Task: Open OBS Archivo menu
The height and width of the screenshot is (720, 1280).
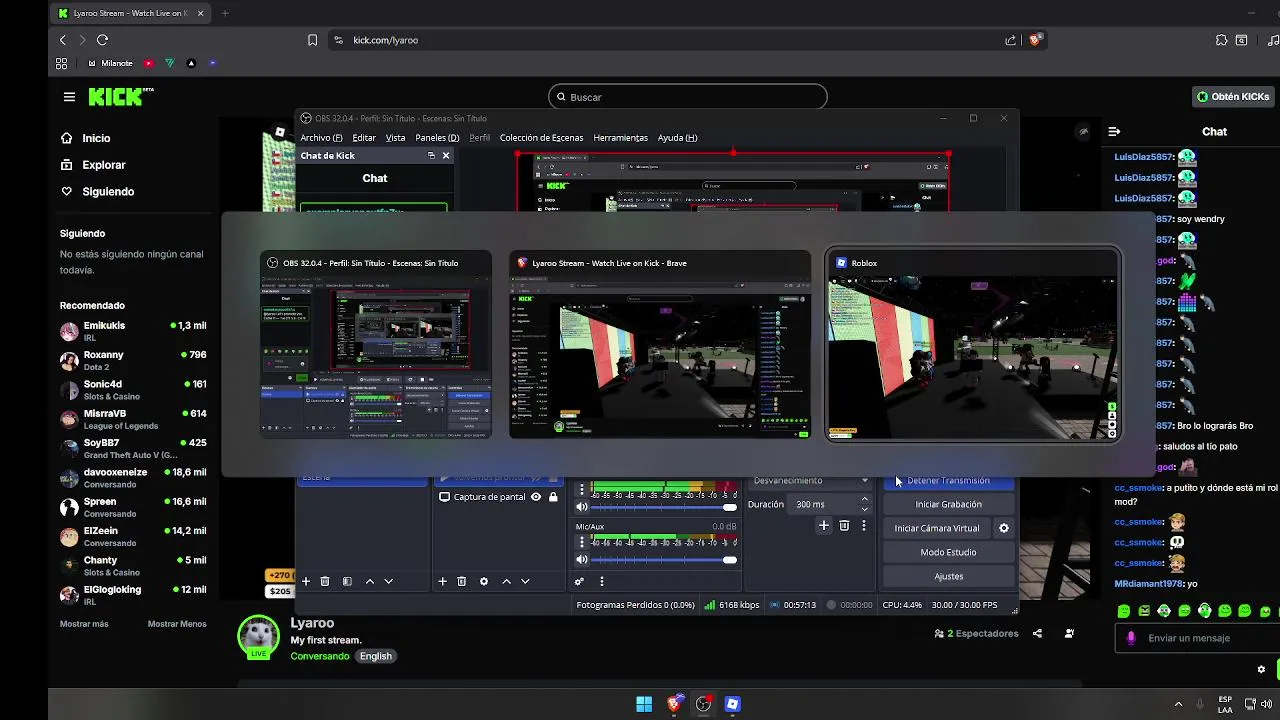Action: 321,138
